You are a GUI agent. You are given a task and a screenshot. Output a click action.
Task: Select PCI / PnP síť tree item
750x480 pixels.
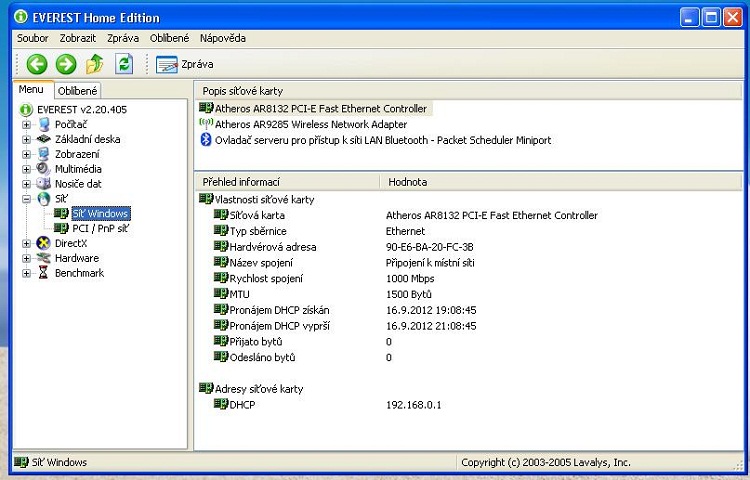point(100,228)
